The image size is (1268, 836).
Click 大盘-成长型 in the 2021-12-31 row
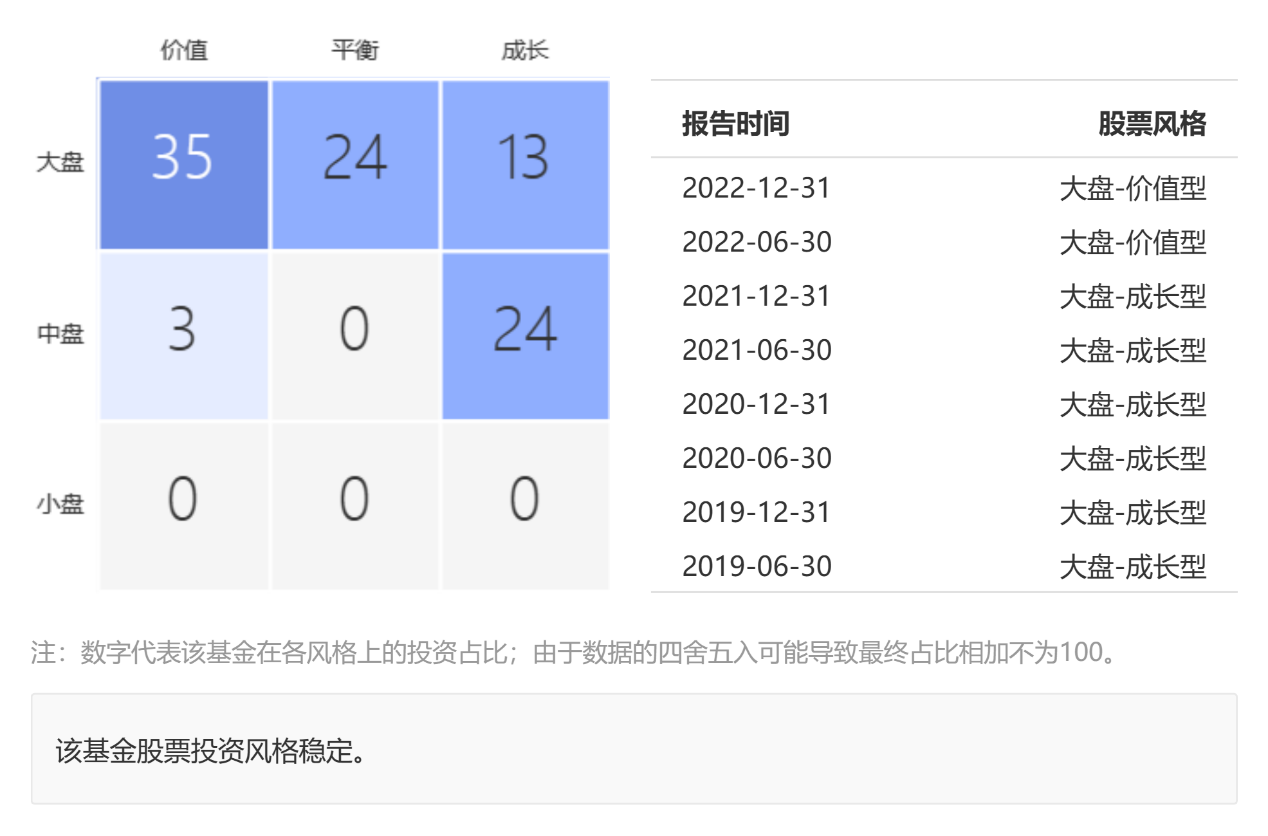pyautogui.click(x=1133, y=296)
